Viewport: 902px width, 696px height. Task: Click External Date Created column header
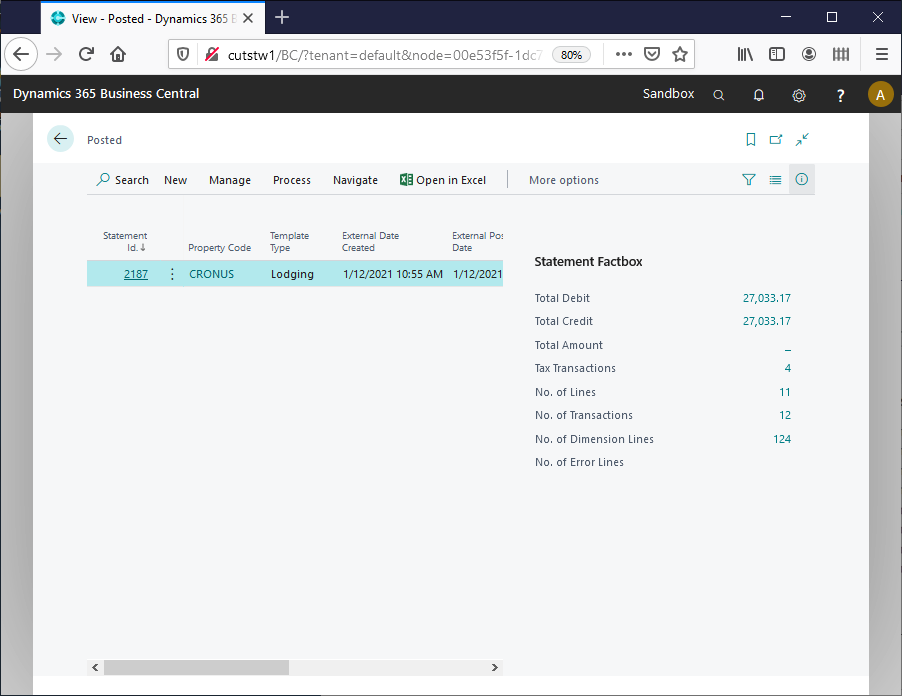[370, 242]
